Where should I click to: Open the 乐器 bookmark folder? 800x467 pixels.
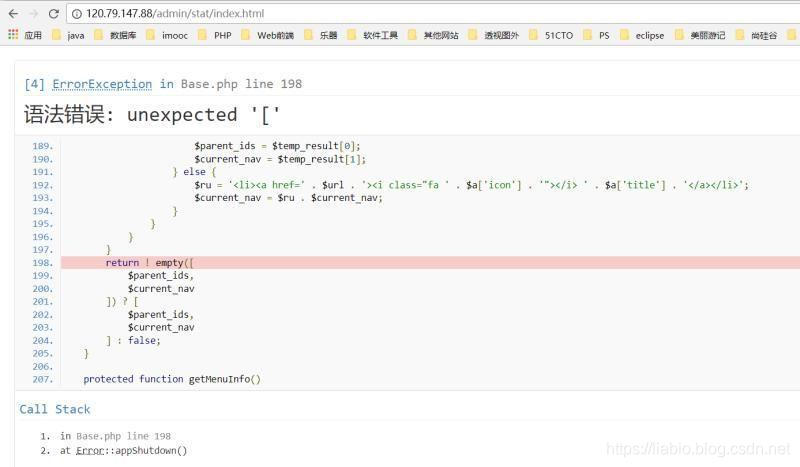[x=321, y=35]
